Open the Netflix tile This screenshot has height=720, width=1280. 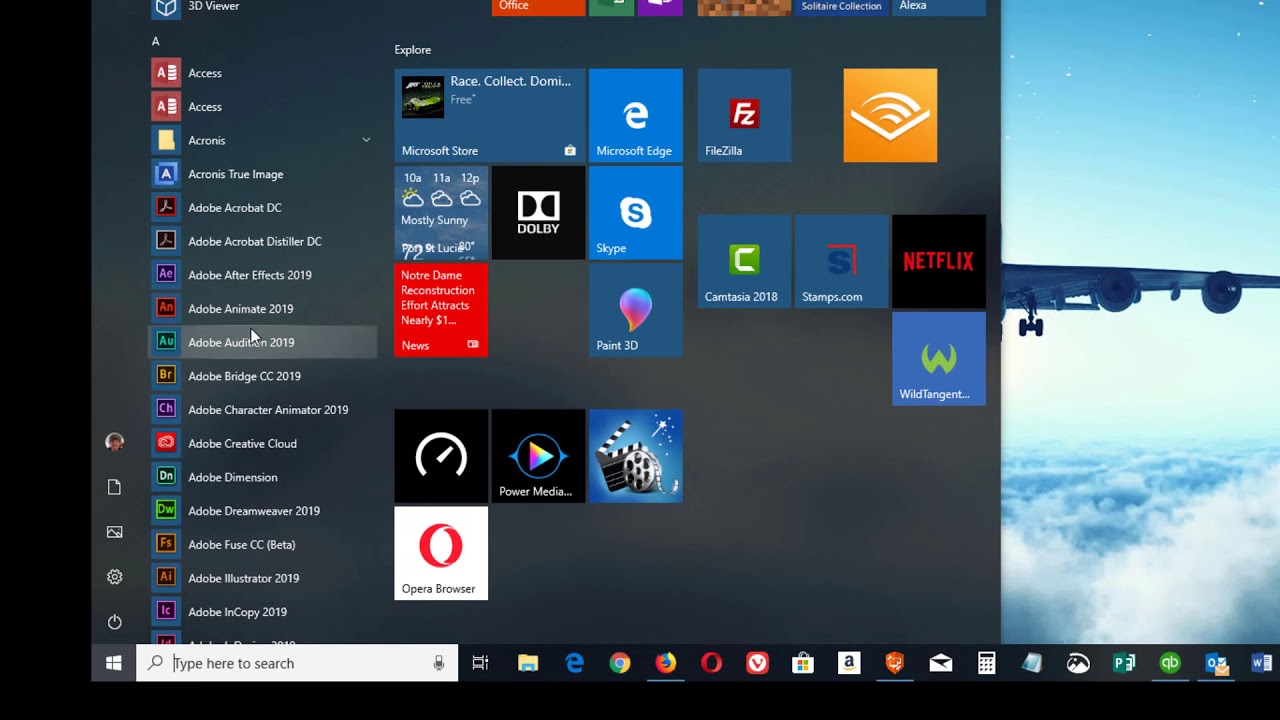tap(938, 261)
